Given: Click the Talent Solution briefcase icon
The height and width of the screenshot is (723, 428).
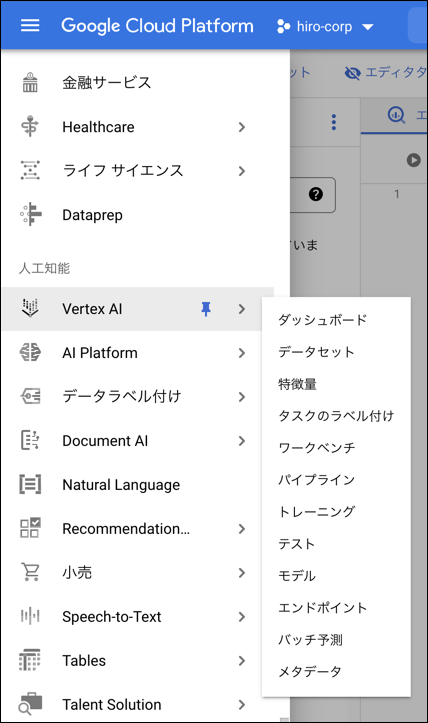Looking at the screenshot, I should 30,704.
